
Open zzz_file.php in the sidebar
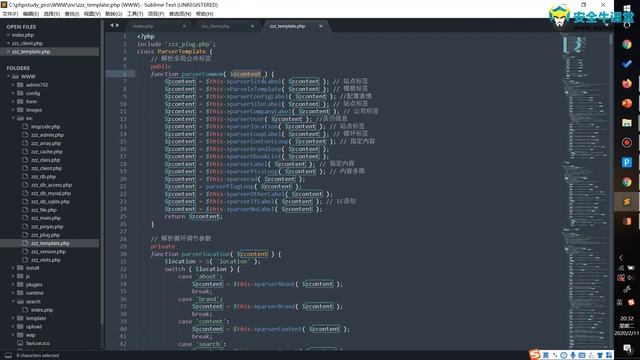44,210
